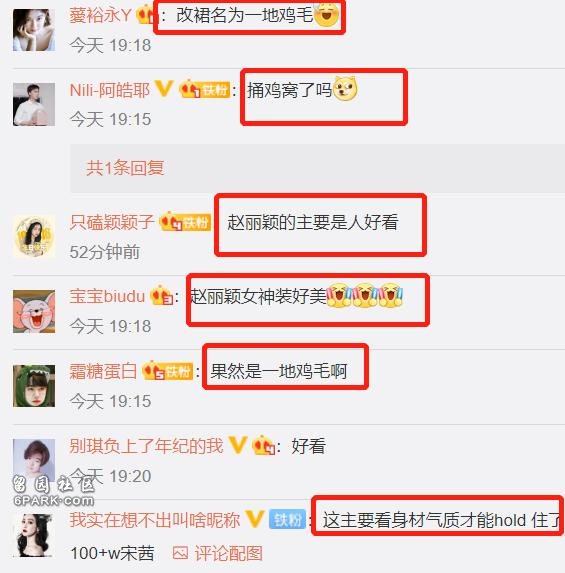Viewport: 565px width, 573px height.
Task: Click the Tom cat avatar of 宝宝biudu
Action: tap(34, 311)
